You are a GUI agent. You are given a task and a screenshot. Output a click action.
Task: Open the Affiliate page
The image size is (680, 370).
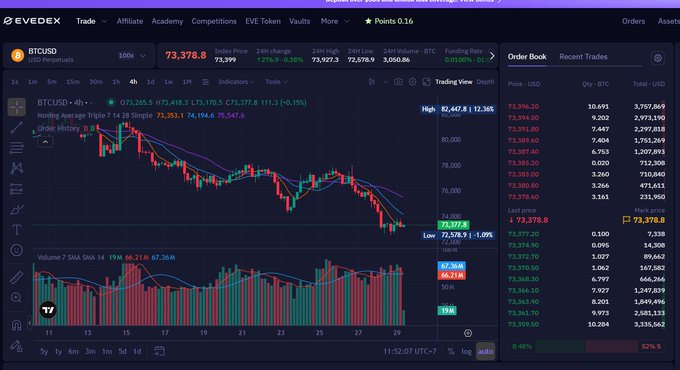(130, 21)
